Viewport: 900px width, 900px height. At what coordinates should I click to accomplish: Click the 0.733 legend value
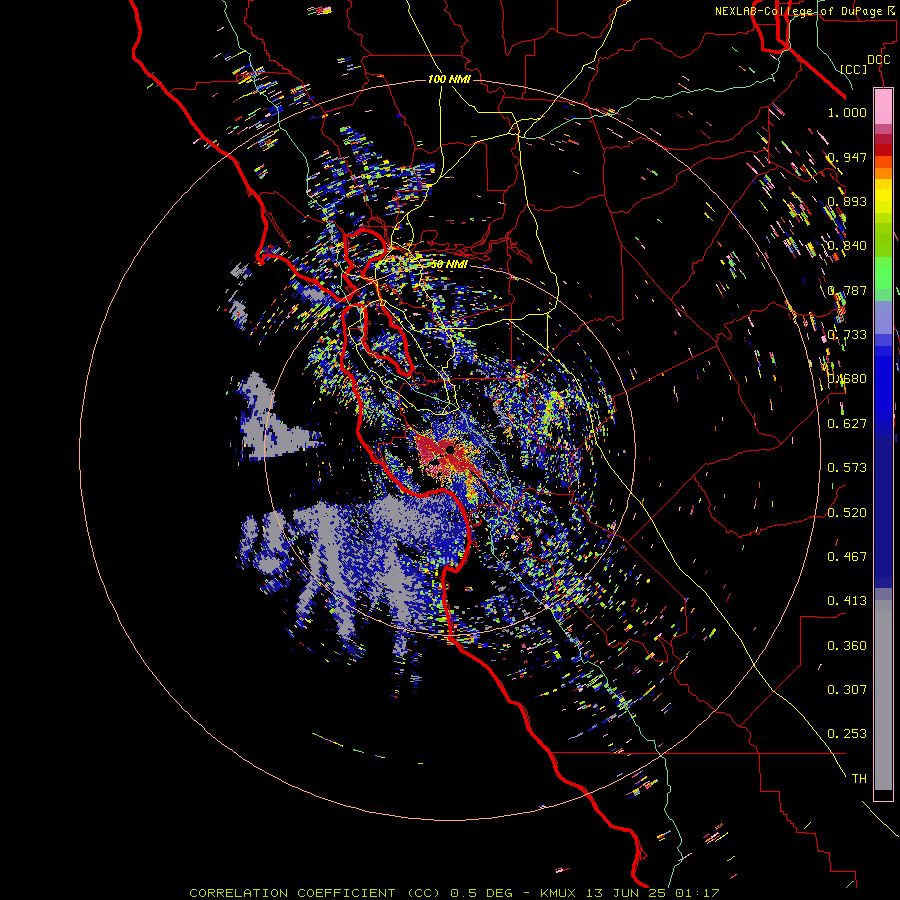point(847,335)
